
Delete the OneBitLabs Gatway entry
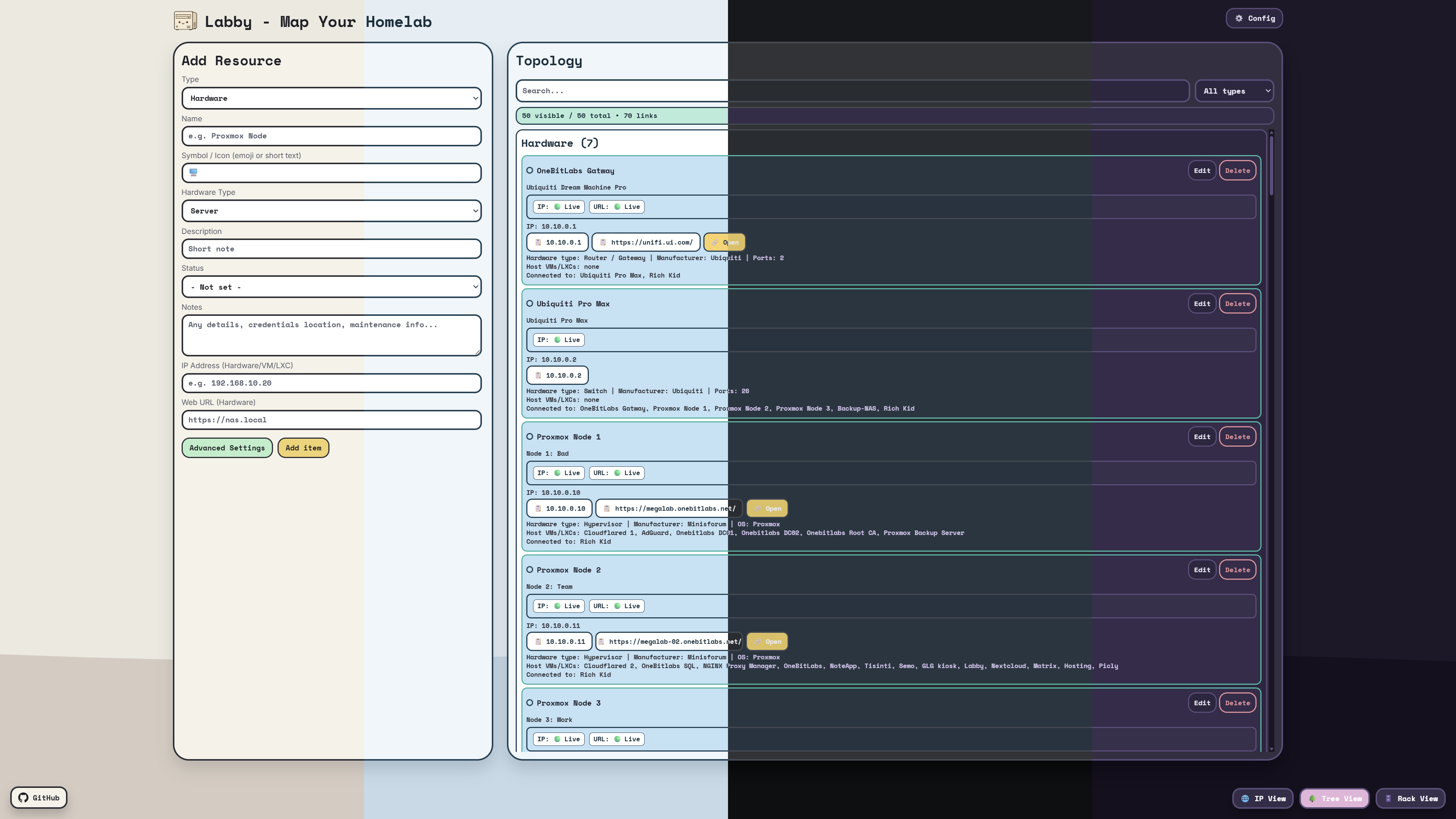pyautogui.click(x=1238, y=171)
